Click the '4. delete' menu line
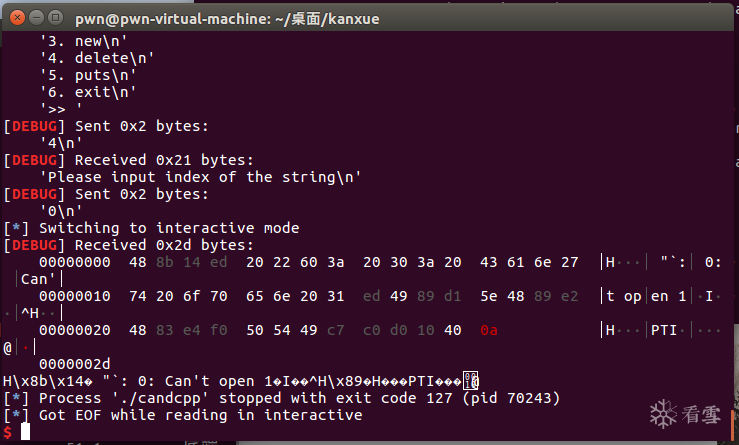 tap(97, 58)
